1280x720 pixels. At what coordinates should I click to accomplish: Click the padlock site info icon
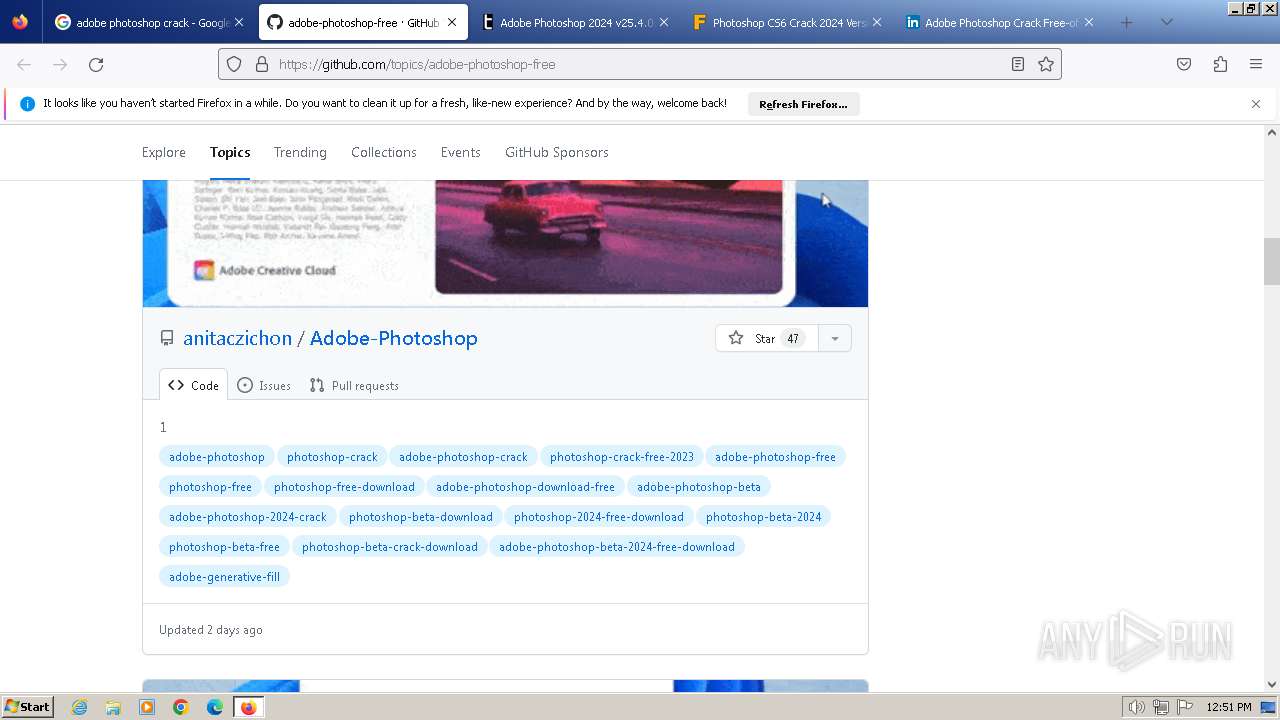(x=262, y=64)
